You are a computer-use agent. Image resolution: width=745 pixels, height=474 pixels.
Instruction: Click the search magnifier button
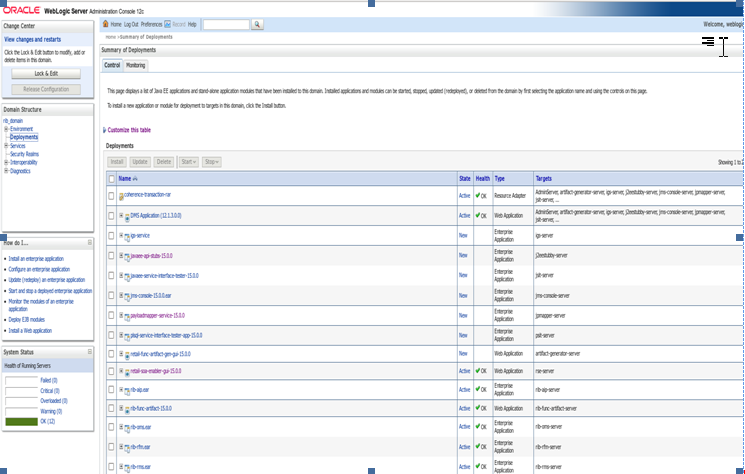(257, 24)
